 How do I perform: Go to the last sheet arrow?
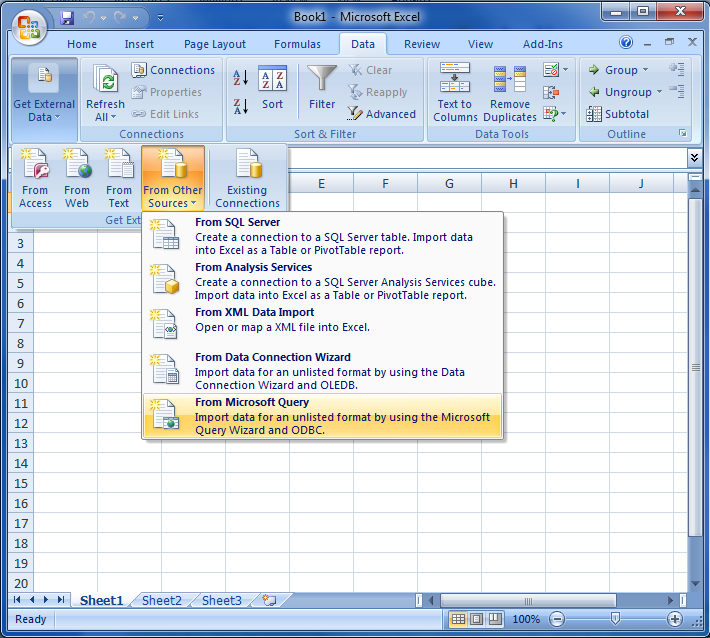(x=61, y=600)
